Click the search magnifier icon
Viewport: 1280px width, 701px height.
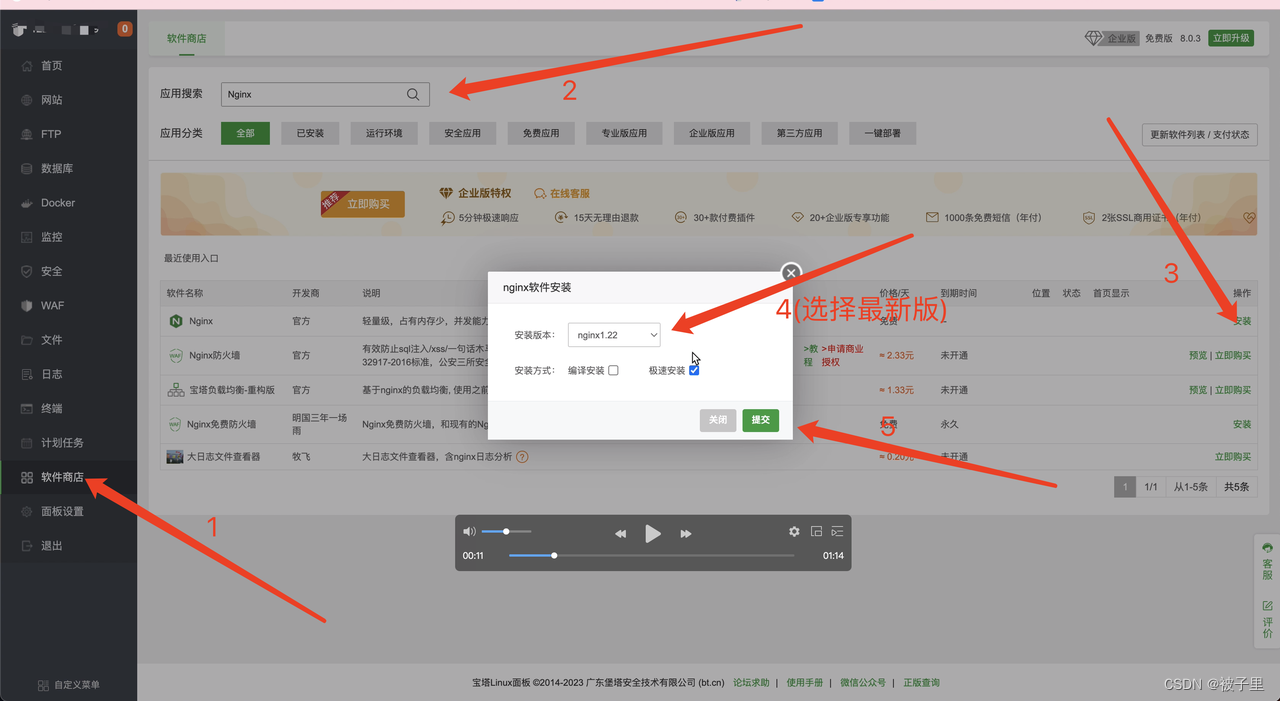(x=413, y=94)
